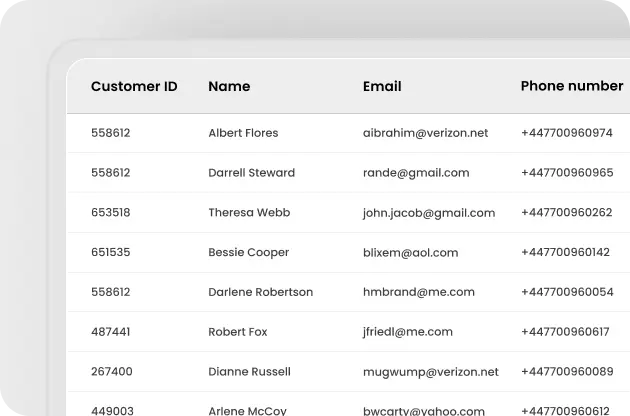This screenshot has height=416, width=630.
Task: Select phone number +447700960617
Action: pyautogui.click(x=565, y=332)
